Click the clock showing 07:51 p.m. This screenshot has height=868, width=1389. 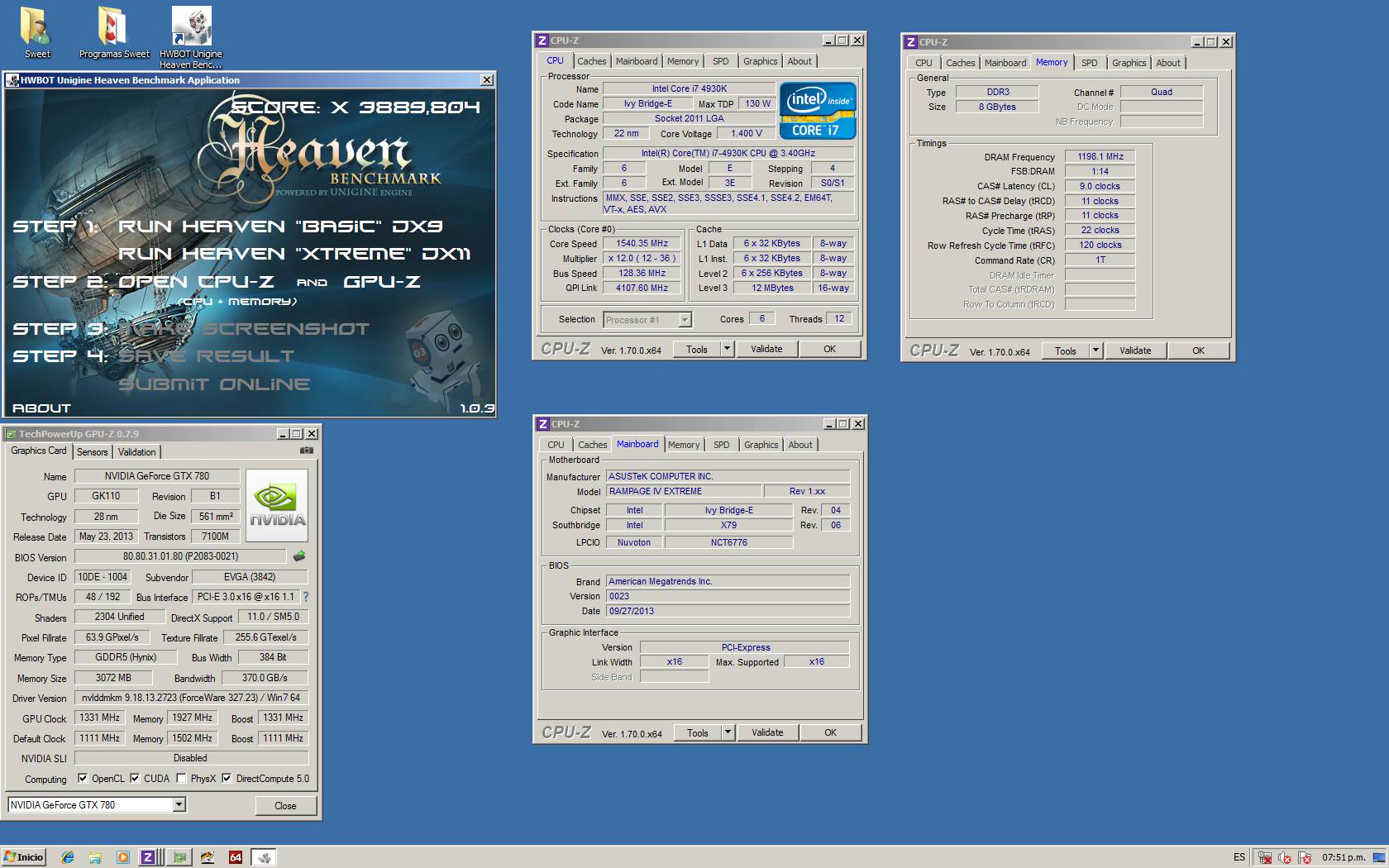(1344, 857)
